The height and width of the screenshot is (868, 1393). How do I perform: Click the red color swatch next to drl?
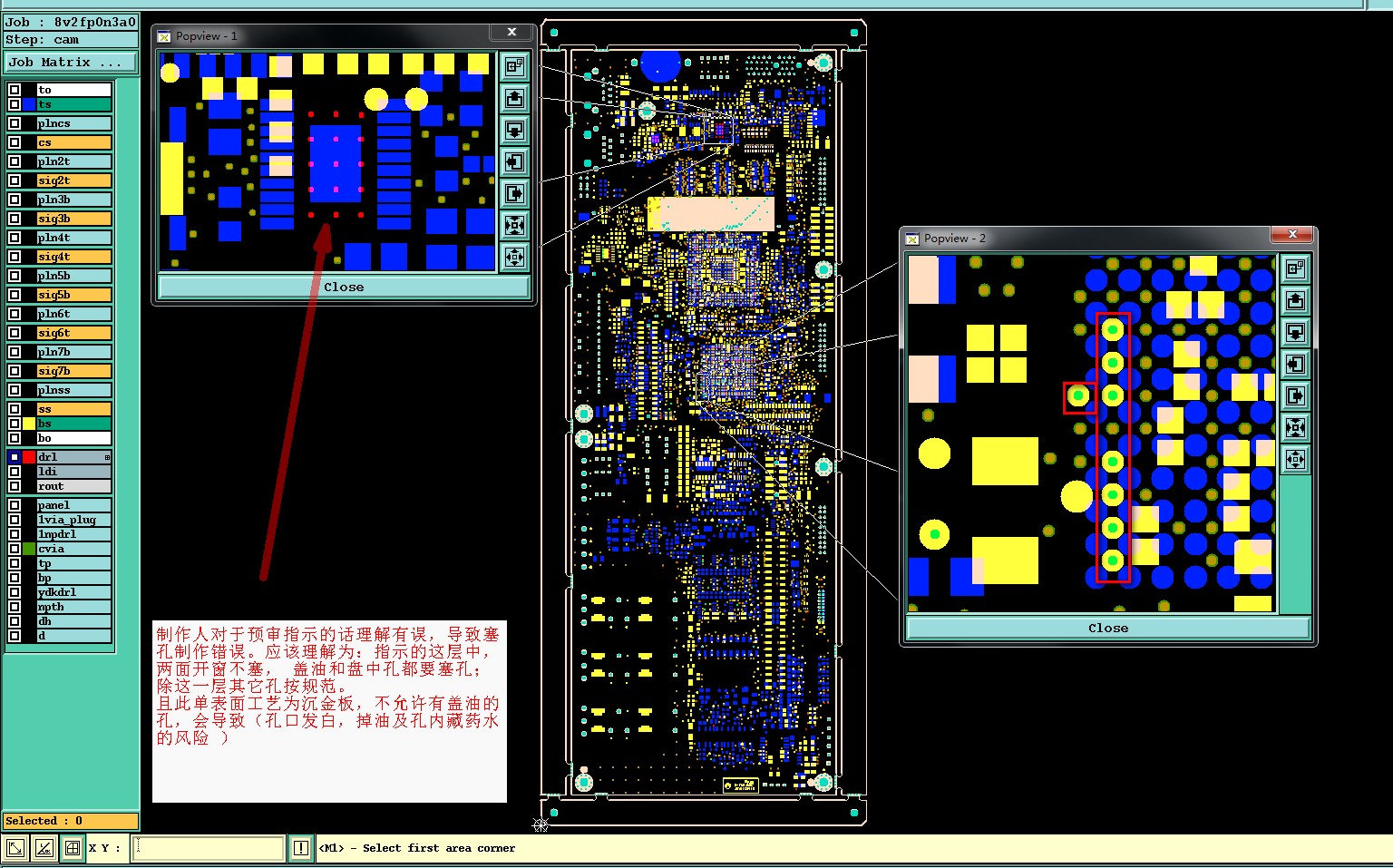29,457
